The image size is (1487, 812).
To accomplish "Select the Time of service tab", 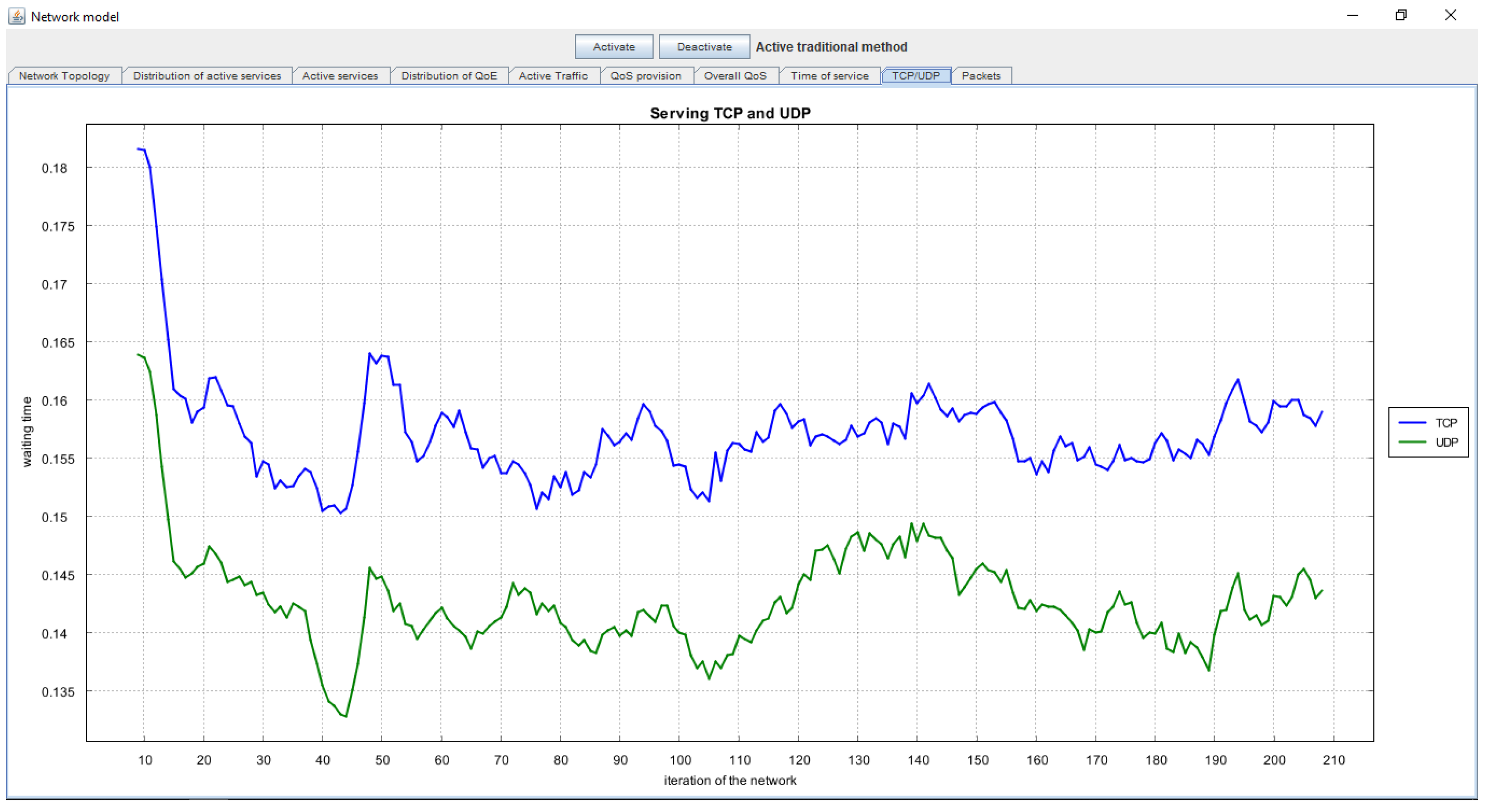I will coord(829,75).
